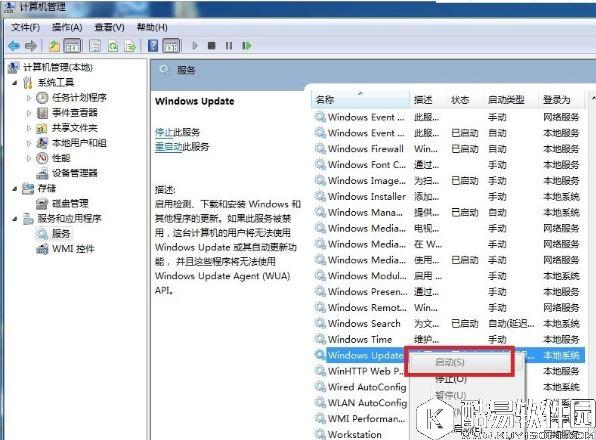
Task: Open 磁盘管理 in the tree
Action: (x=70, y=203)
